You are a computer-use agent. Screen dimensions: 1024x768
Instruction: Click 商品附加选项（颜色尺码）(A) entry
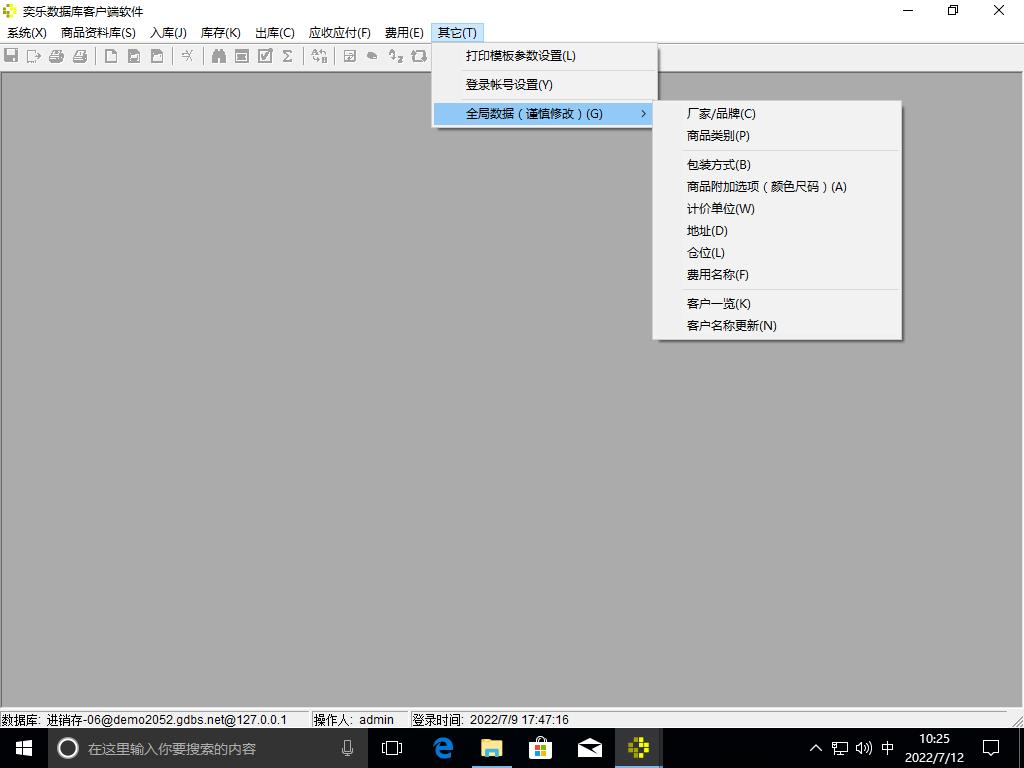click(x=766, y=187)
